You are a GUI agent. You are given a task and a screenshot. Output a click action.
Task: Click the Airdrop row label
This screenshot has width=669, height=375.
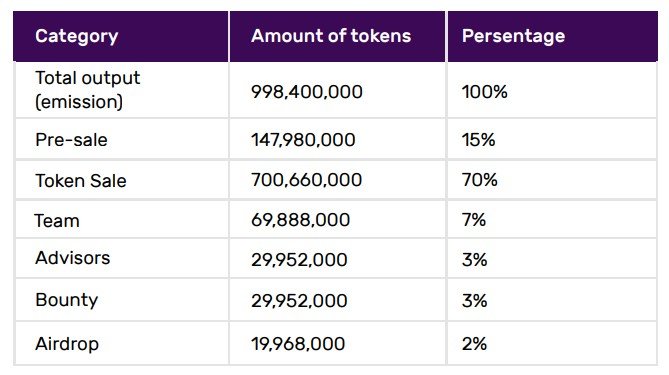tap(67, 344)
